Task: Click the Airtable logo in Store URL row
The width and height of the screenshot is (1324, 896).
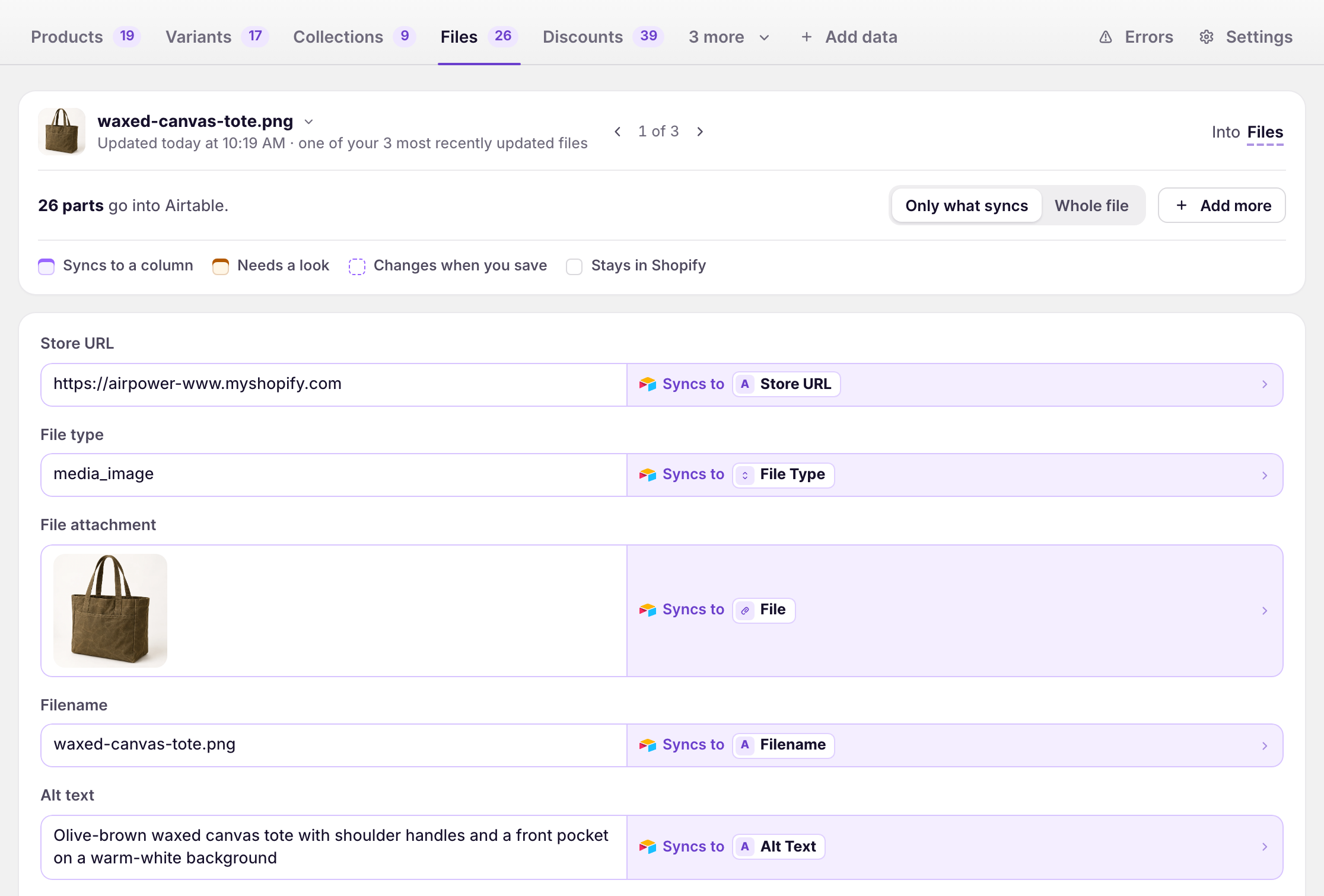Action: [647, 384]
